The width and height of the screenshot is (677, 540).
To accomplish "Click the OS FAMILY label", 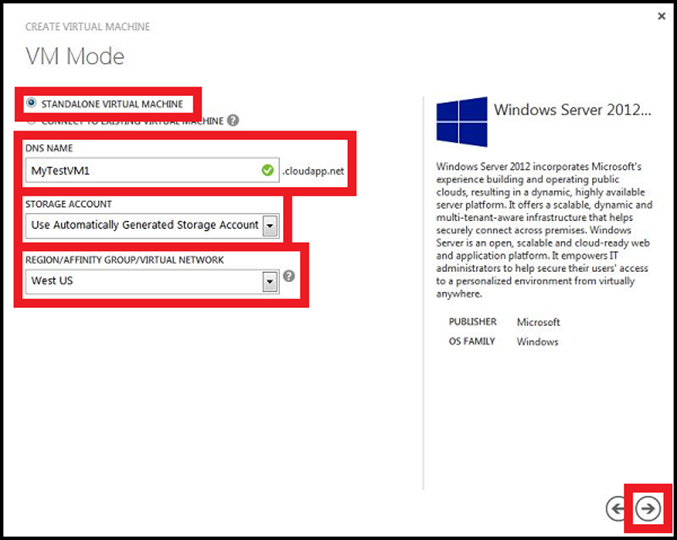I will click(x=472, y=341).
